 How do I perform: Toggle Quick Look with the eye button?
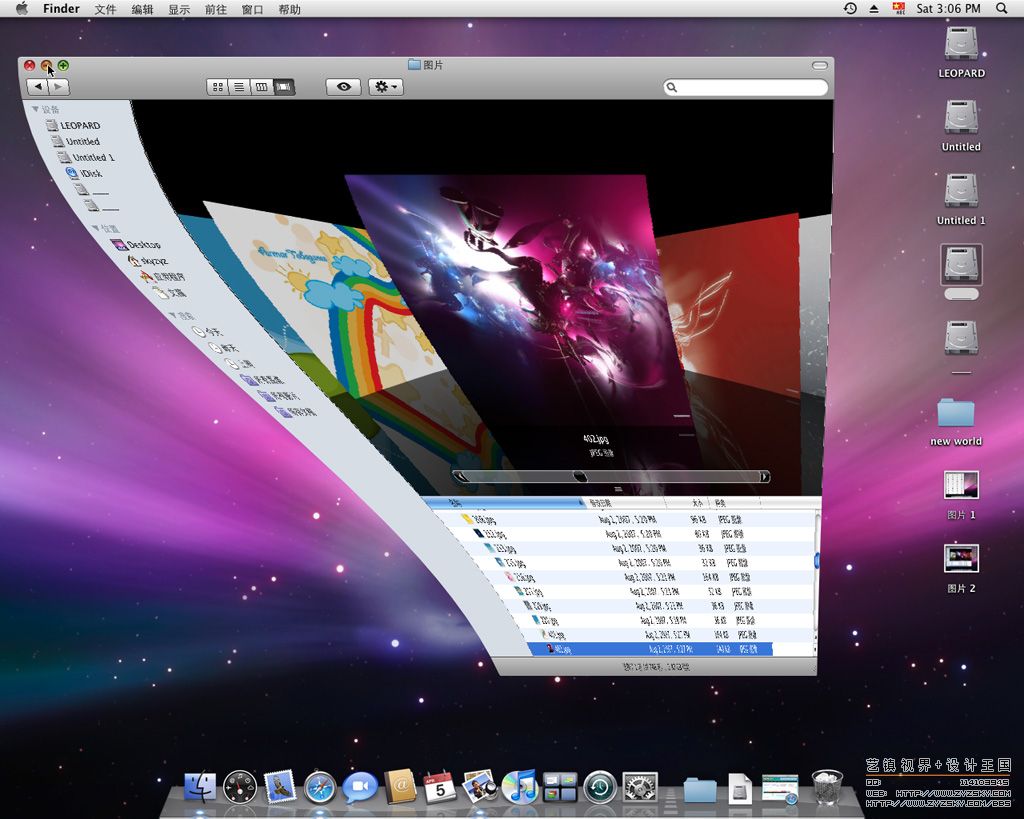[x=344, y=87]
